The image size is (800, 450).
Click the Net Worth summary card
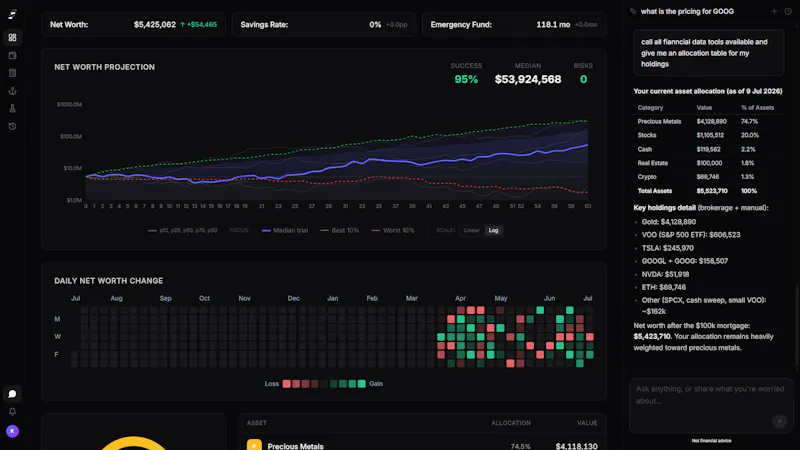134,24
